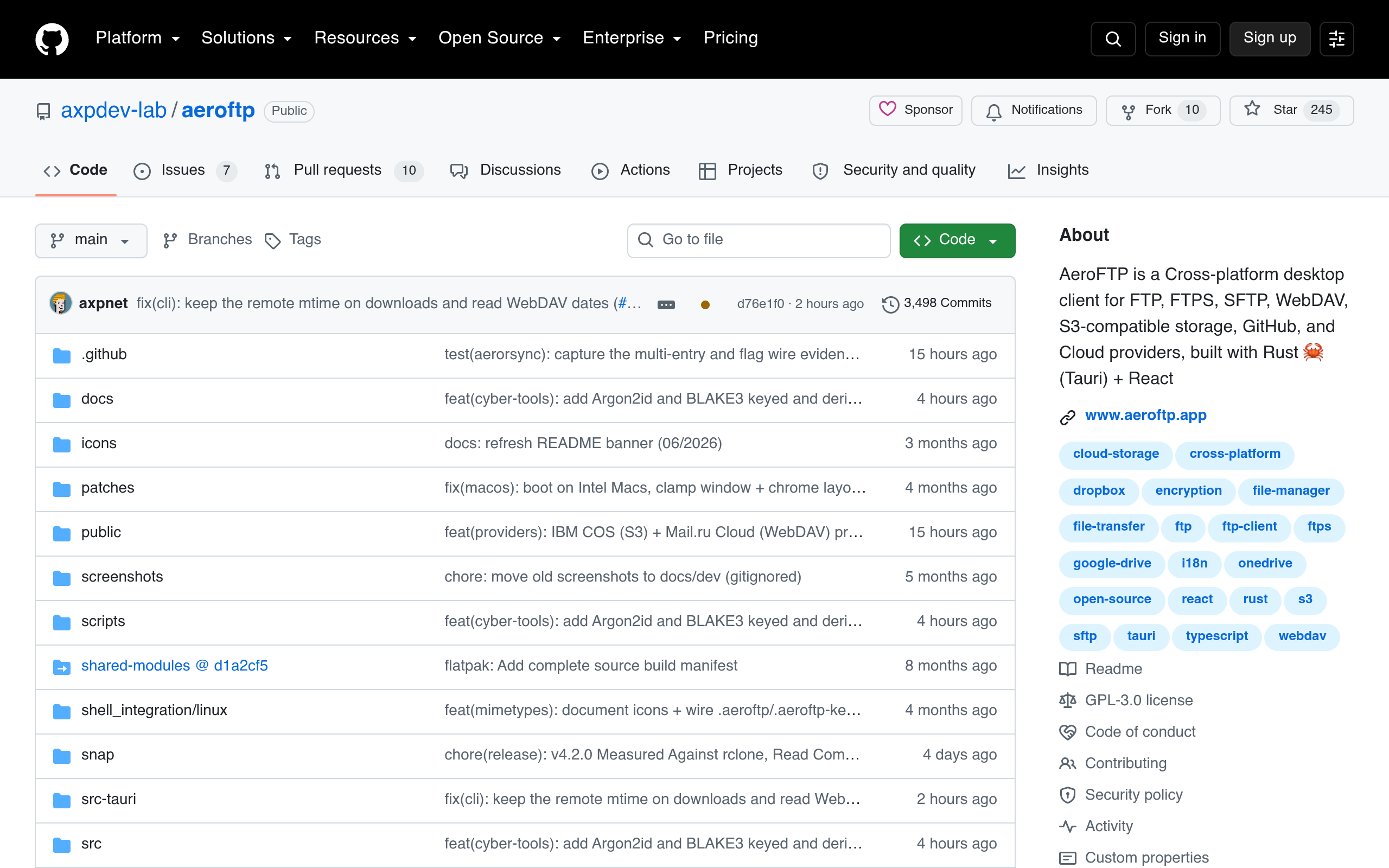Fork the aeroftp repository
This screenshot has width=1389, height=868.
point(1163,110)
